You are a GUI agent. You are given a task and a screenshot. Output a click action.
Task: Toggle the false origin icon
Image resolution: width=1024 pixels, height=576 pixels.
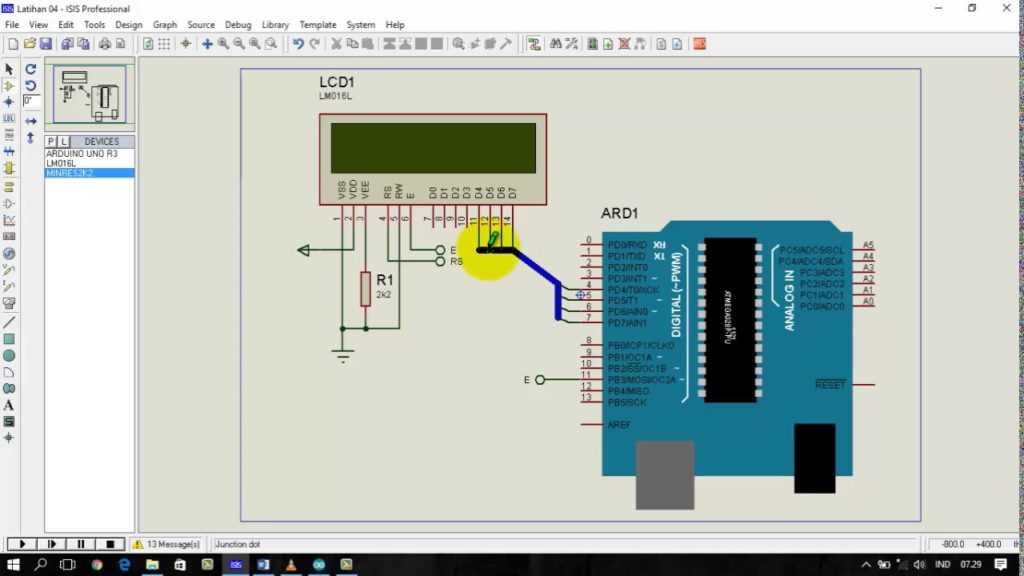pos(186,44)
